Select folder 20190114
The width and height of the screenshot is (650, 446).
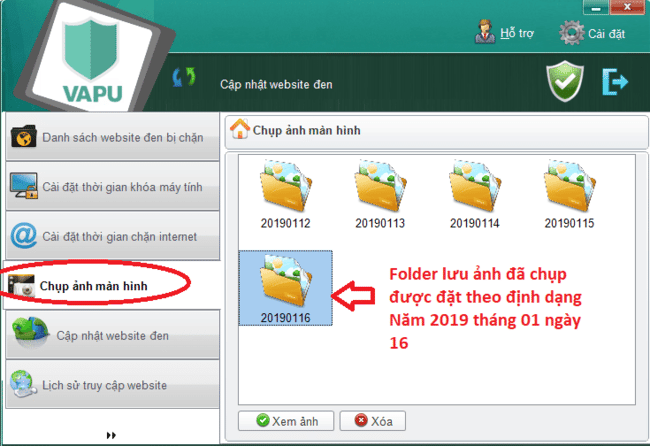click(474, 197)
